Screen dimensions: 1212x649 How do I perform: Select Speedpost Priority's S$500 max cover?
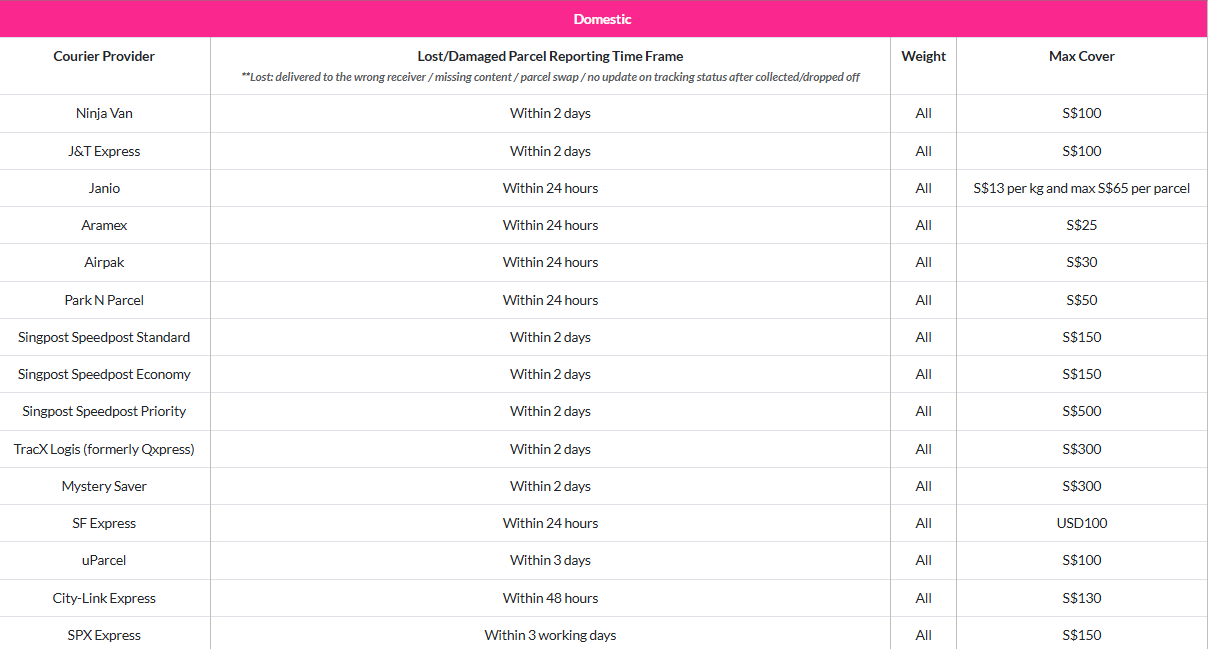(x=1081, y=411)
